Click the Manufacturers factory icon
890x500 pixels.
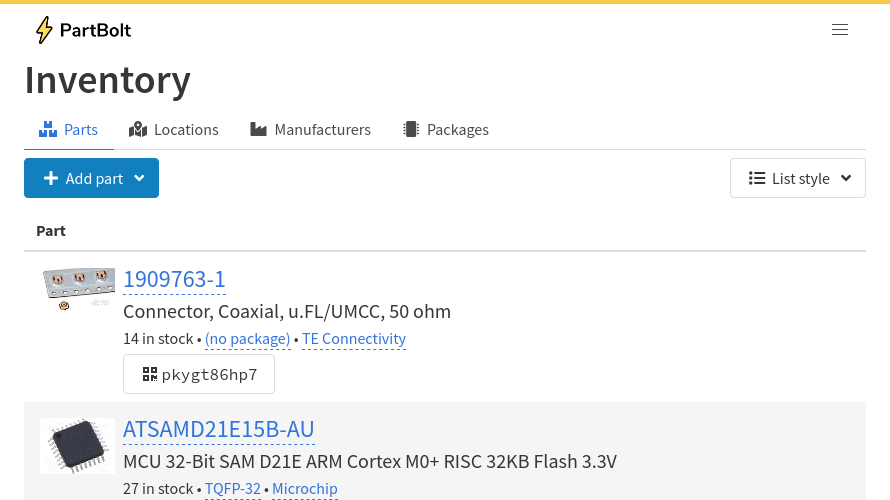[x=258, y=129]
